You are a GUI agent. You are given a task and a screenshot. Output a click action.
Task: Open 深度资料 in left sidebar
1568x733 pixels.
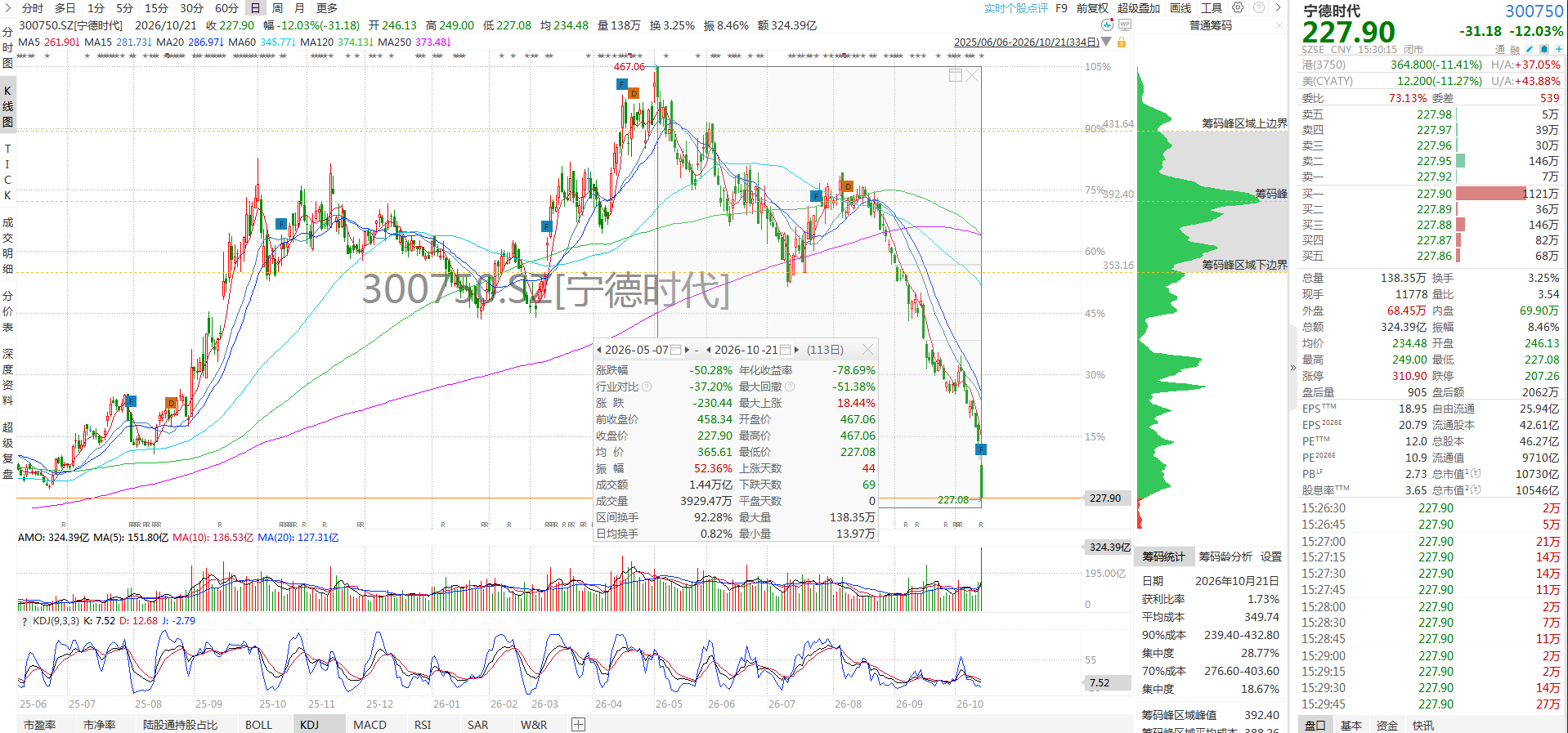7,377
